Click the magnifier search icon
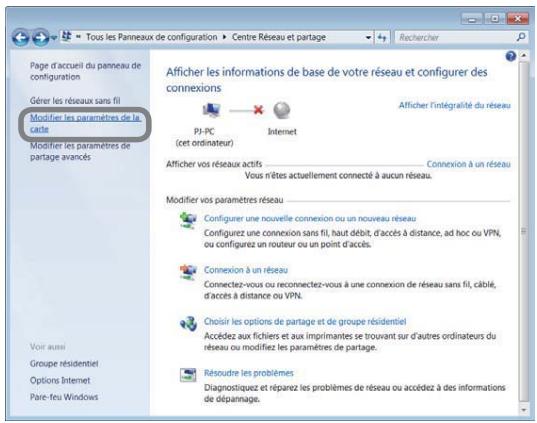The height and width of the screenshot is (423, 537). pos(521,37)
